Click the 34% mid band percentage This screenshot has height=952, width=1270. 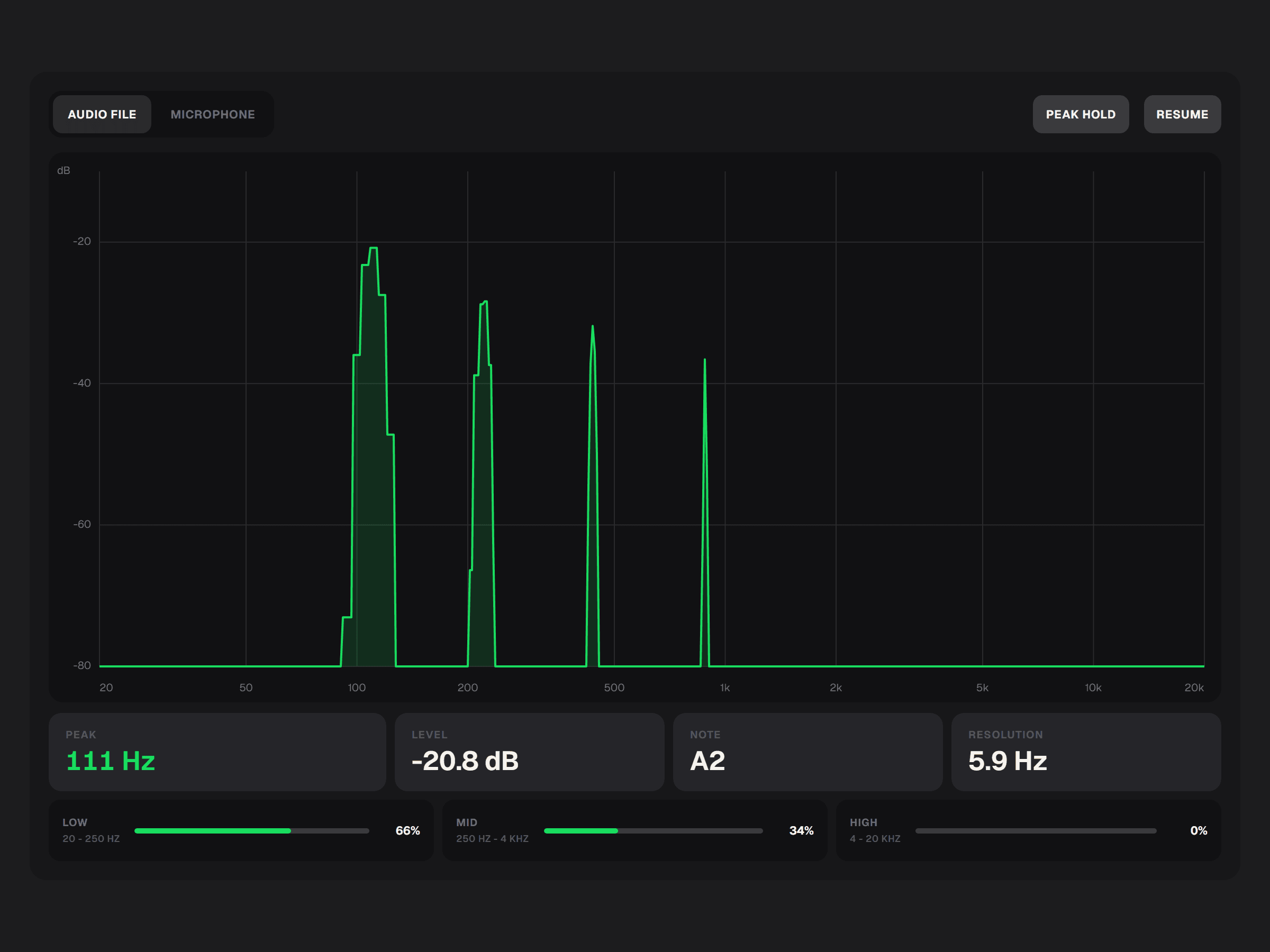[802, 830]
